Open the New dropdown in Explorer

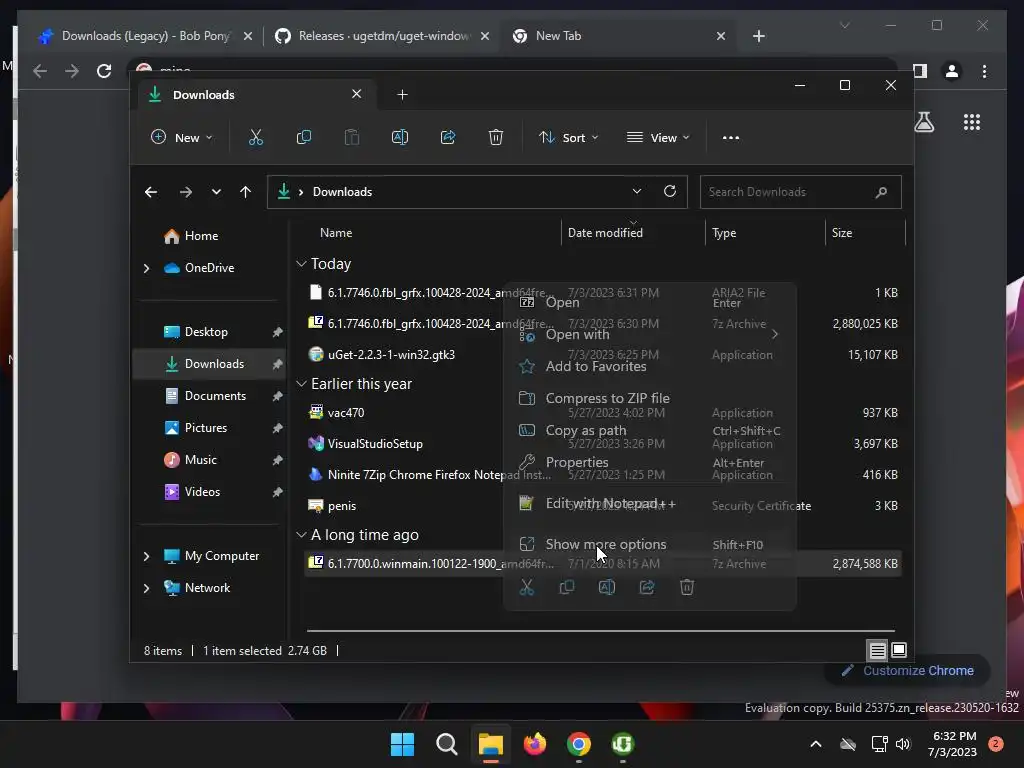[x=182, y=138]
